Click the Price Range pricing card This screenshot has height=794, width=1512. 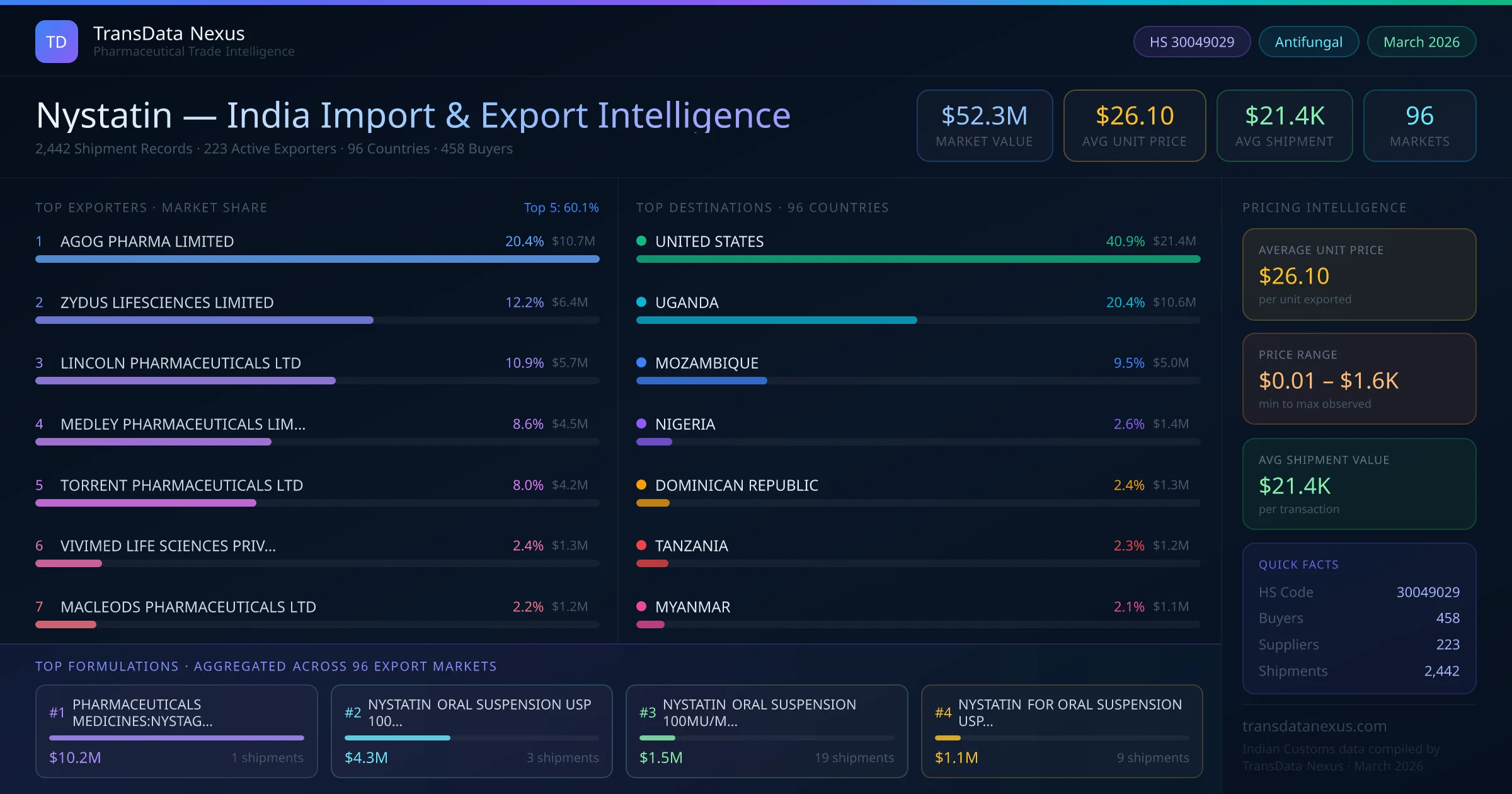pyautogui.click(x=1359, y=379)
